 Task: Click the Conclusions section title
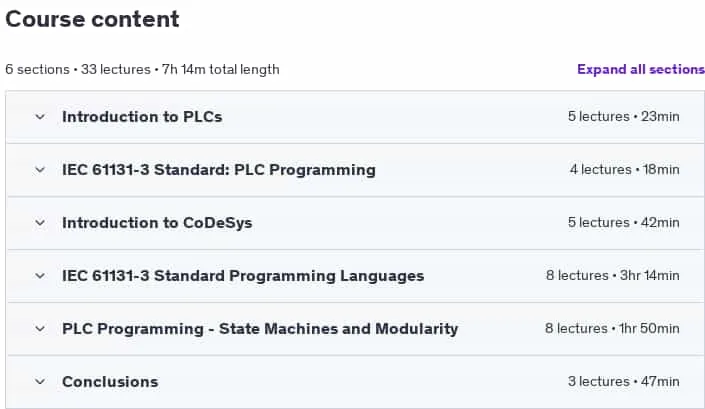tap(110, 382)
